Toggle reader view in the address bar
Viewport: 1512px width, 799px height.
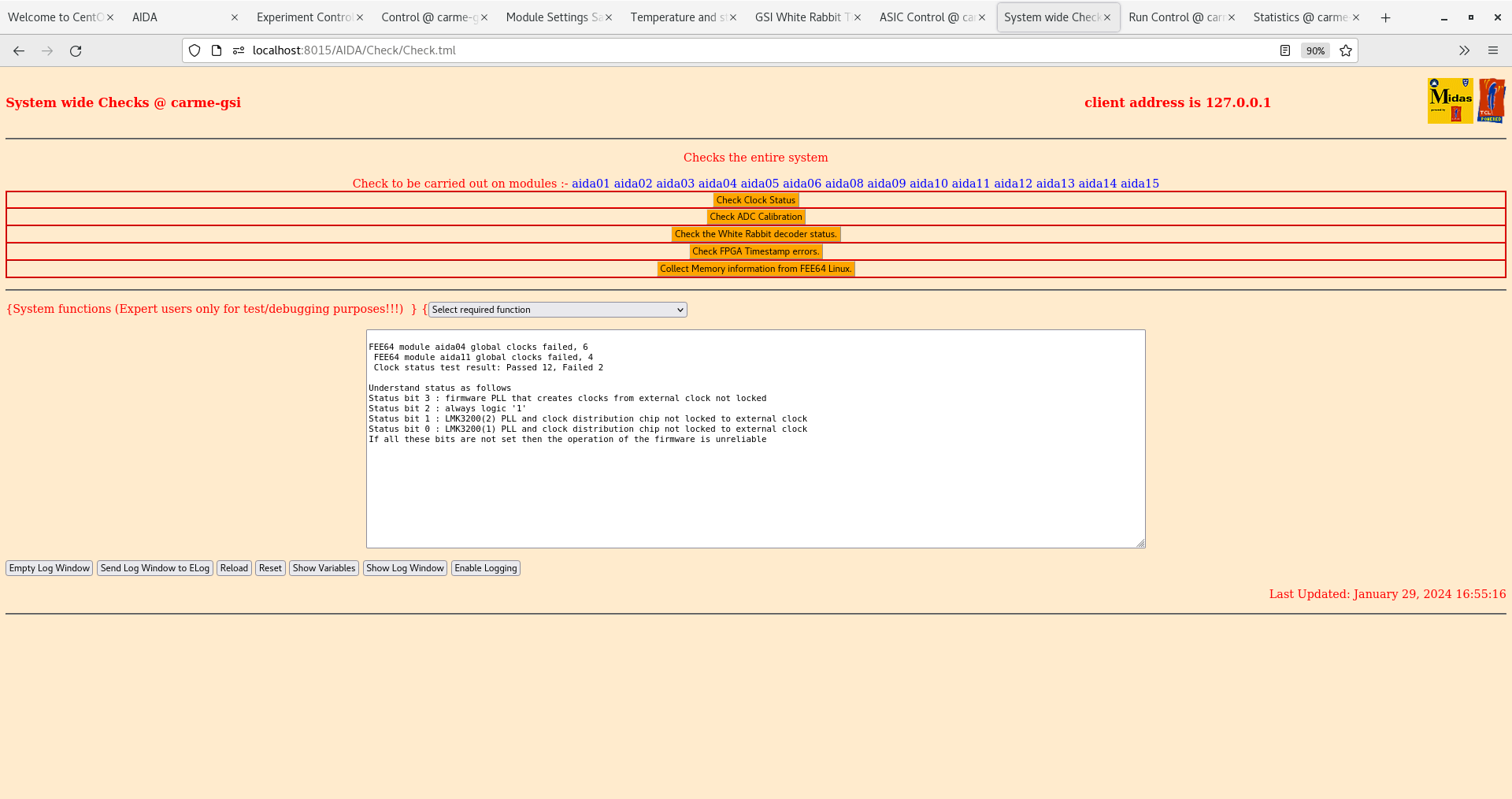point(1285,50)
